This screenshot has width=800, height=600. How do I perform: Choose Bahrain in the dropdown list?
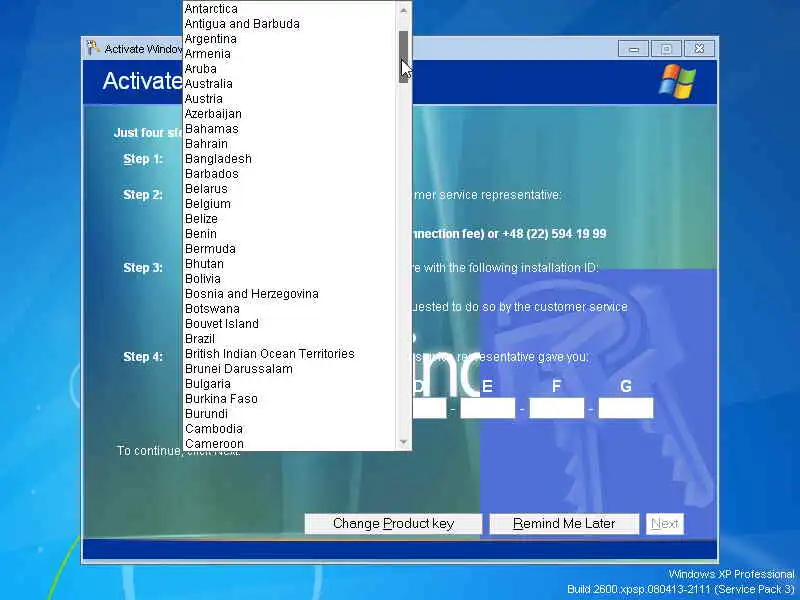pos(289,143)
